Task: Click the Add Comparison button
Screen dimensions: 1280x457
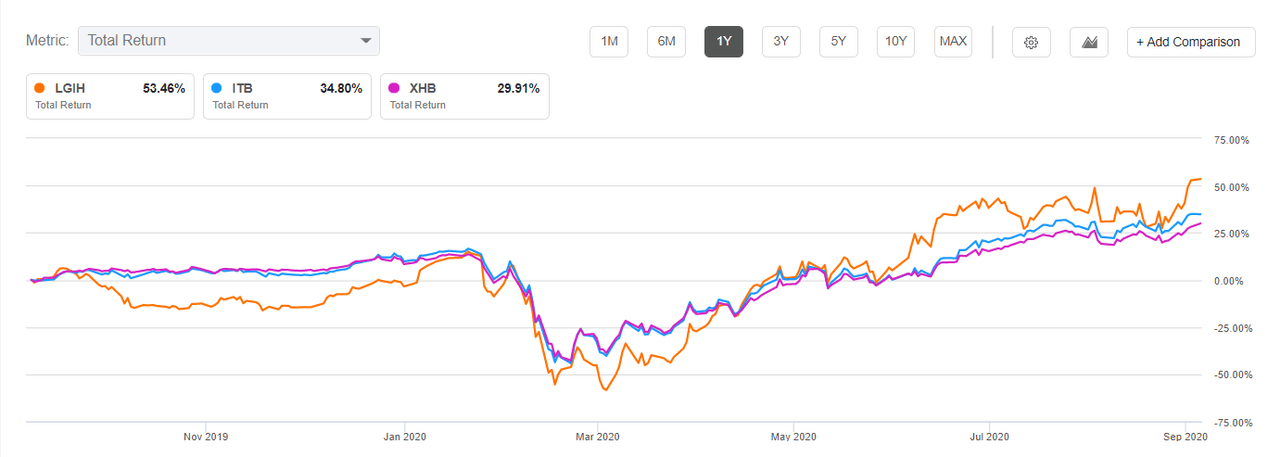Action: (1190, 42)
